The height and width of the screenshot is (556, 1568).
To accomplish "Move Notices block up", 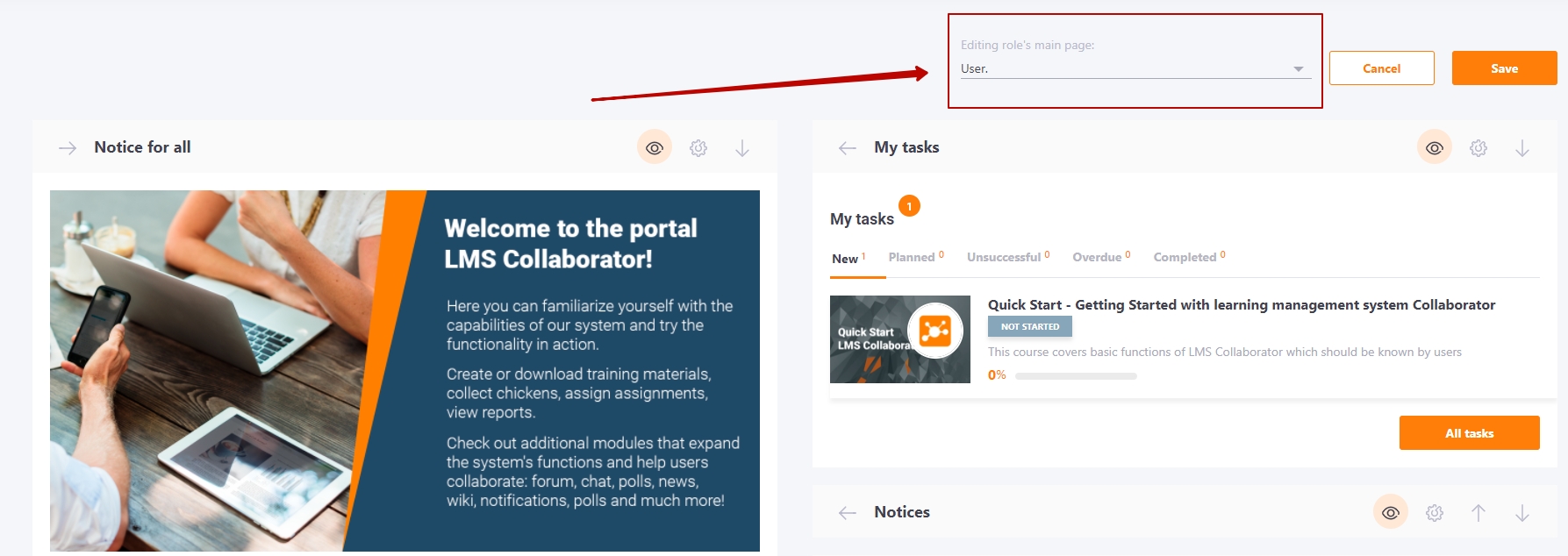I will tap(1479, 513).
